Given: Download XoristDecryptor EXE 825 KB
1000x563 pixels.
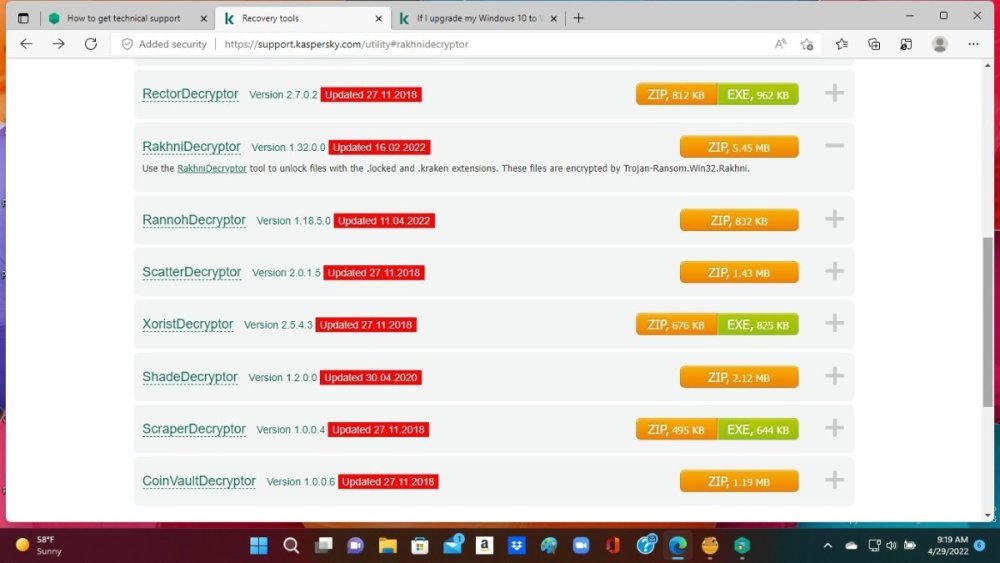Looking at the screenshot, I should coord(758,325).
